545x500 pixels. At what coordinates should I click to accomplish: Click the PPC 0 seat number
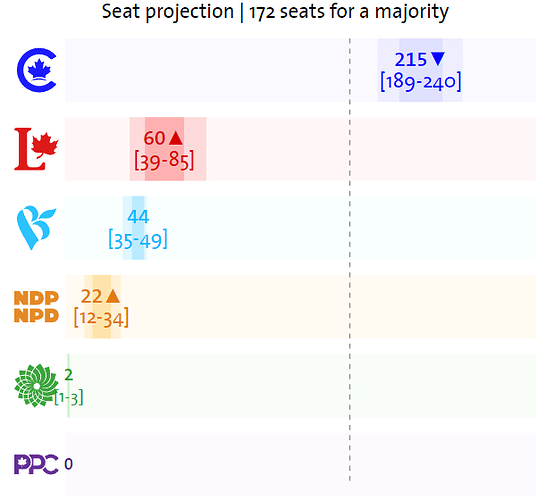(x=68, y=464)
